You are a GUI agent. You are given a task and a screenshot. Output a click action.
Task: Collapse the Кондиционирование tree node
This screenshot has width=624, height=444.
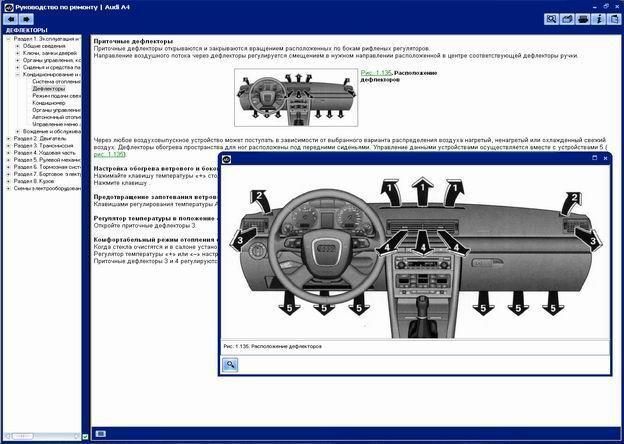18,75
